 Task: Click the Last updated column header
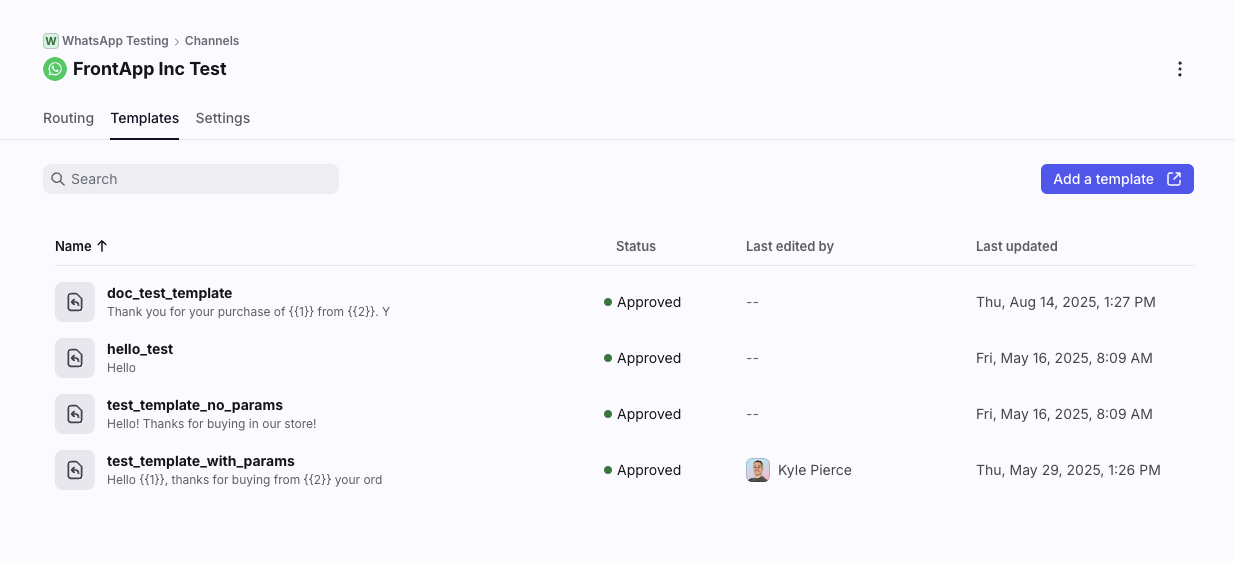[x=1016, y=246]
